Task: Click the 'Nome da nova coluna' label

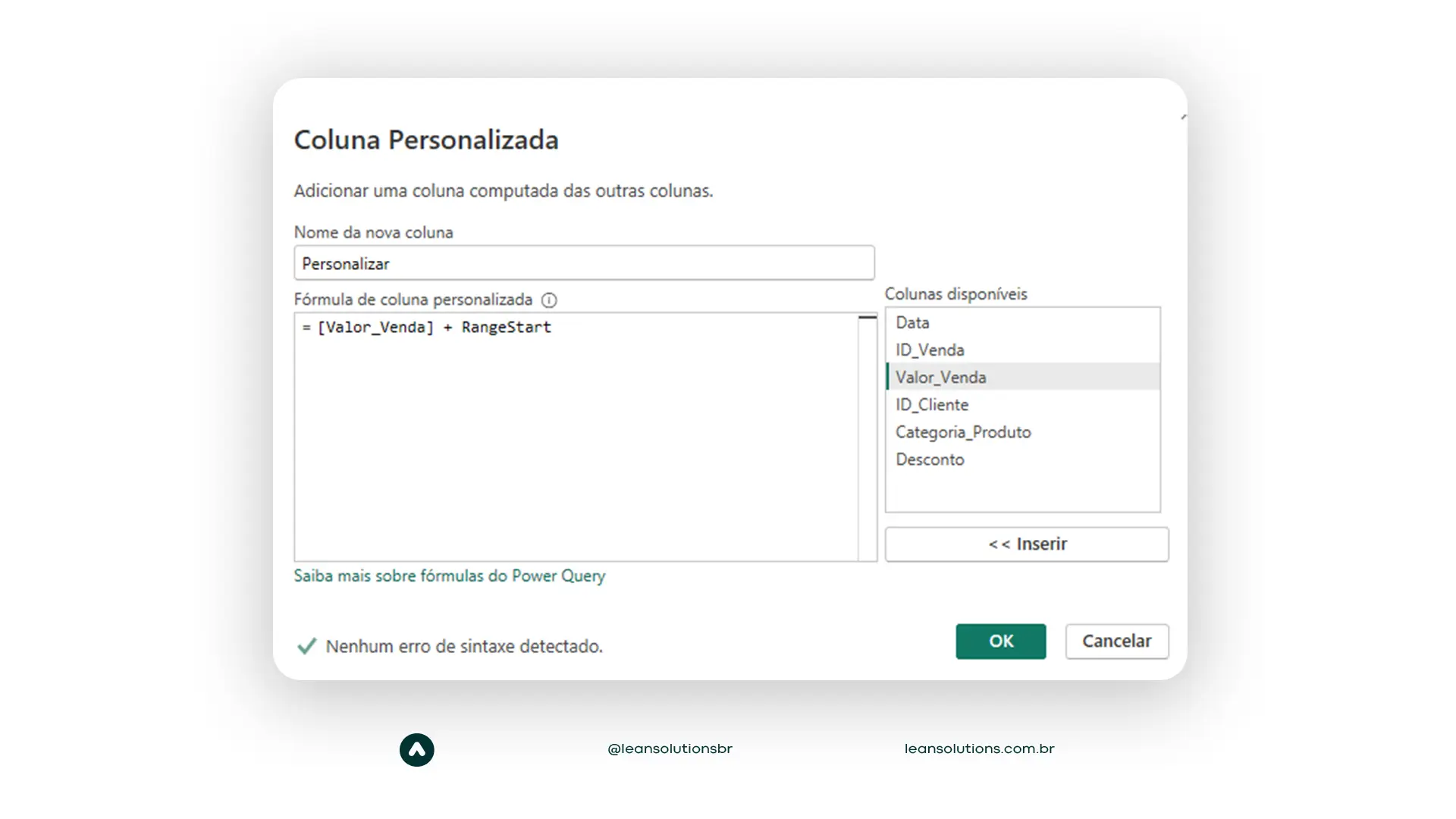Action: tap(373, 232)
